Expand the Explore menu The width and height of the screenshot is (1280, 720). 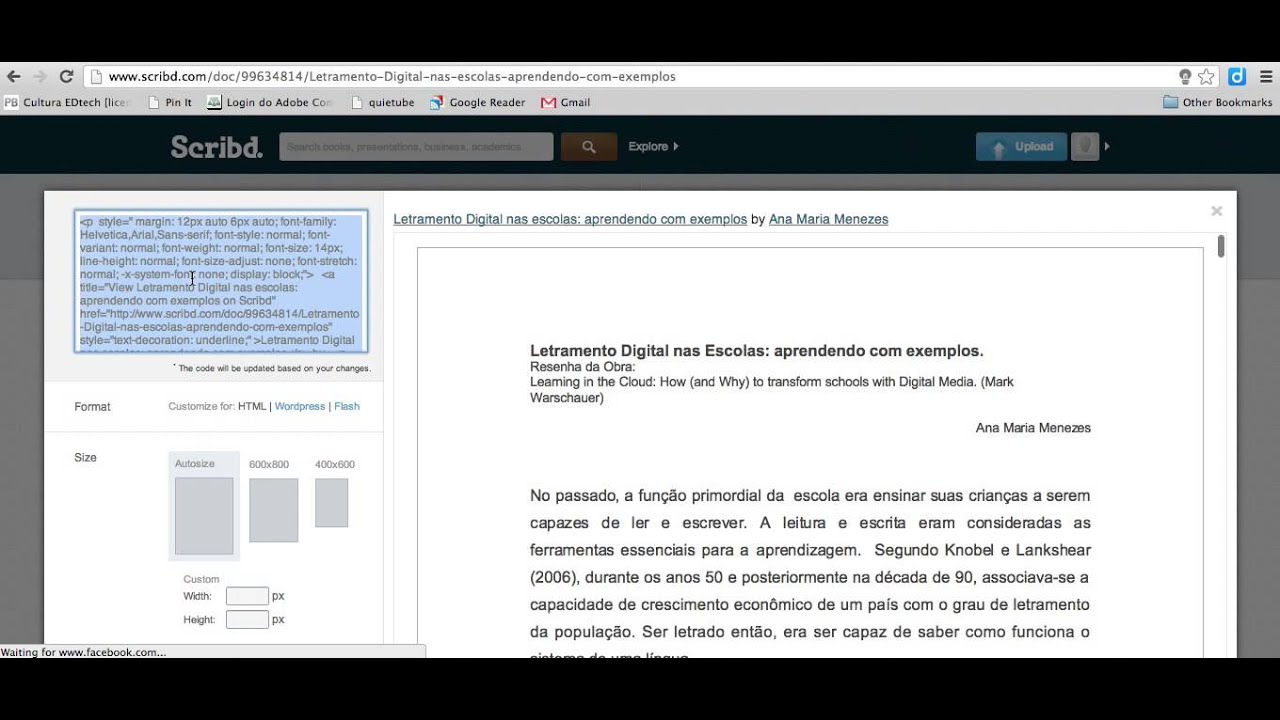tap(653, 146)
